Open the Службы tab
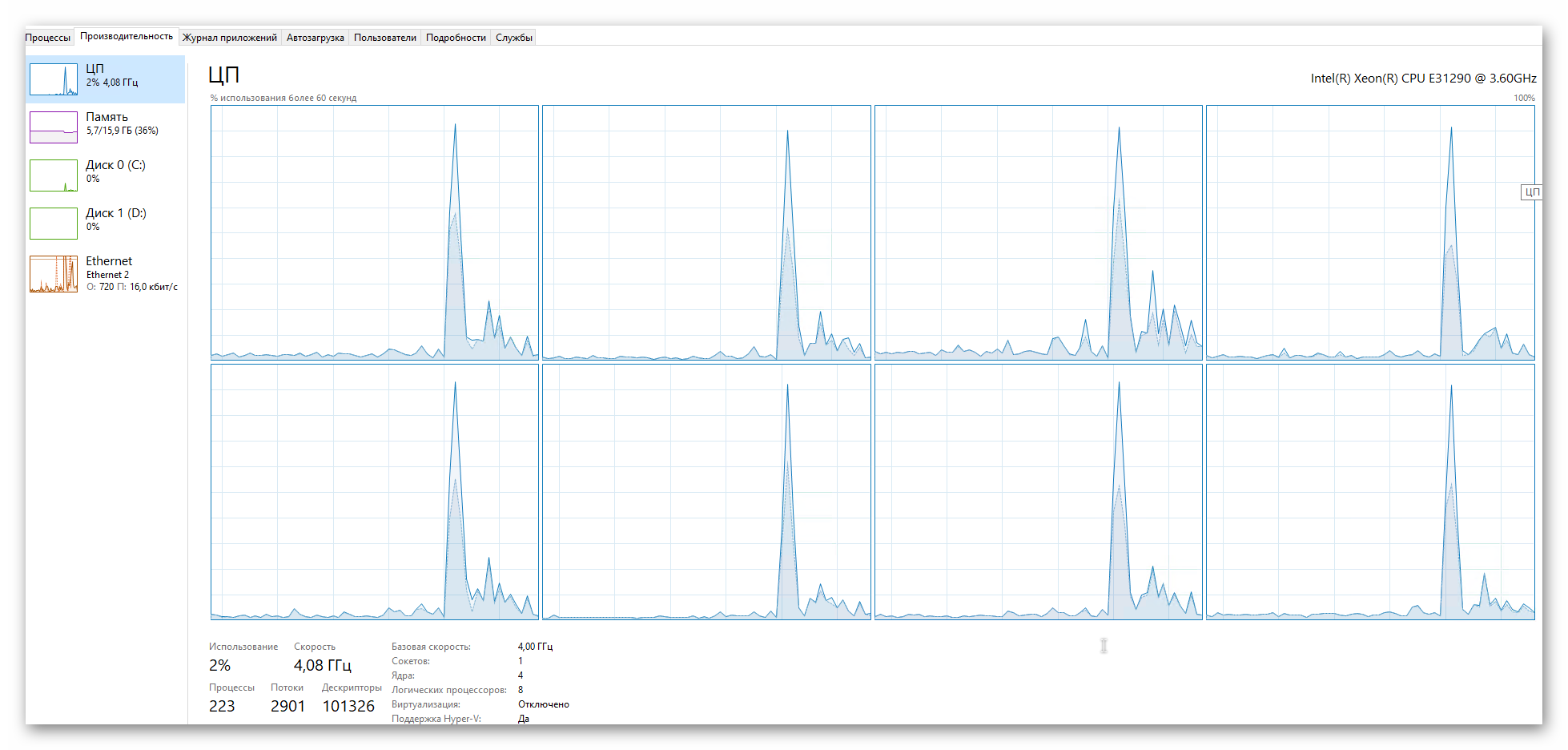This screenshot has width=1568, height=750. (514, 38)
